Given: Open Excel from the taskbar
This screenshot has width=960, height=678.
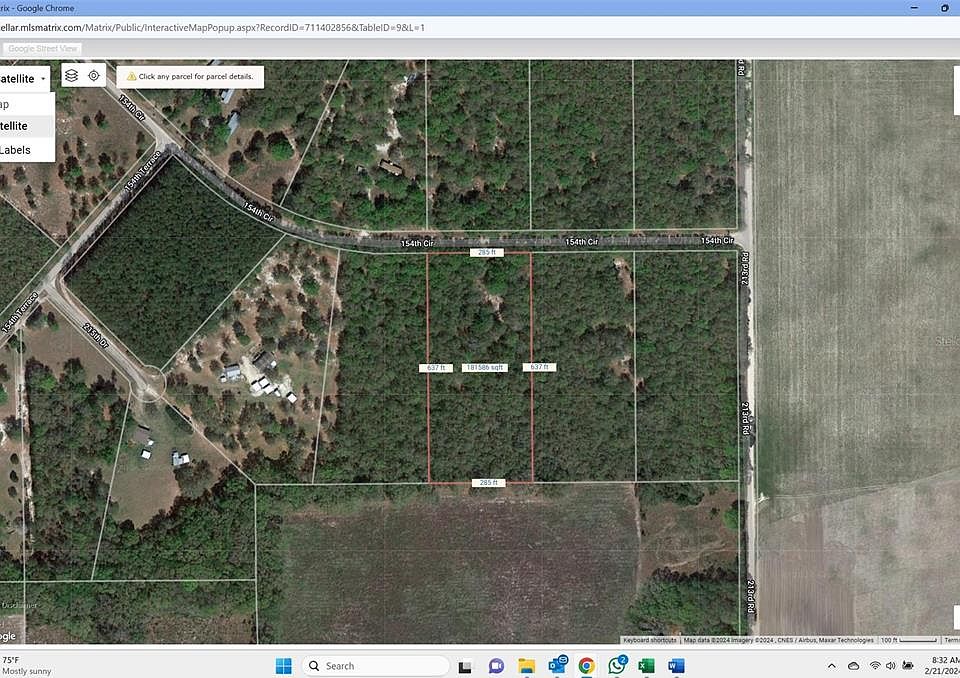Looking at the screenshot, I should click(647, 666).
